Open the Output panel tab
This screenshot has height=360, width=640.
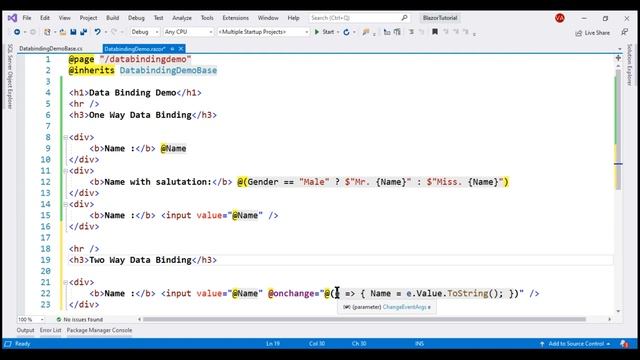coord(25,330)
